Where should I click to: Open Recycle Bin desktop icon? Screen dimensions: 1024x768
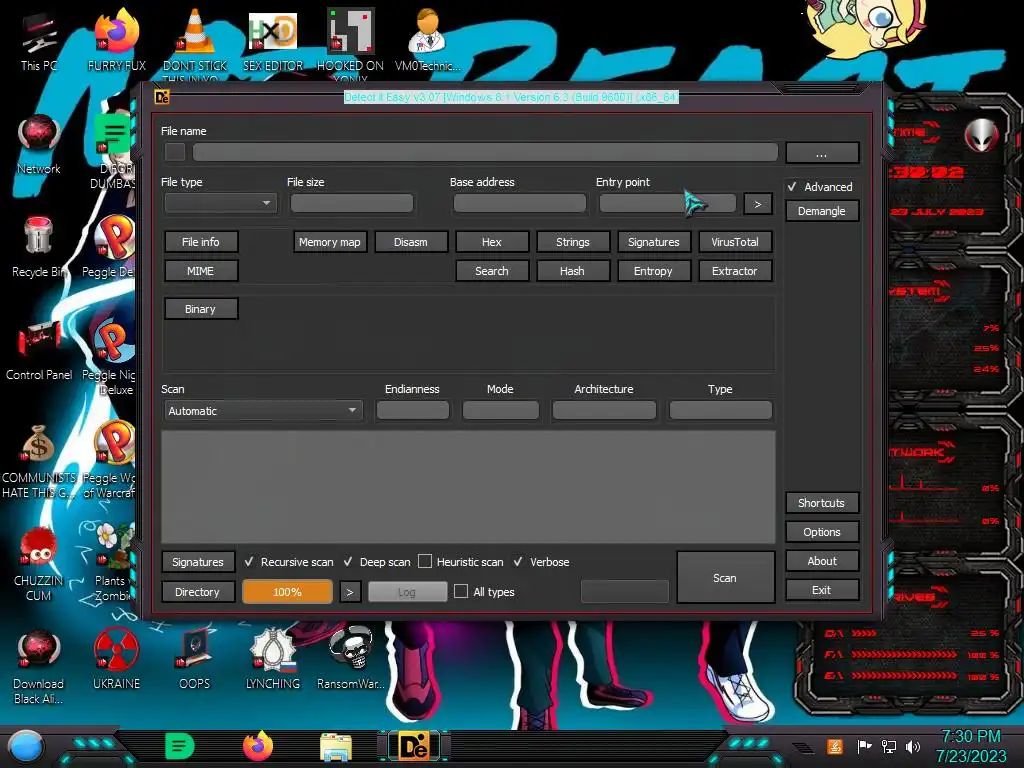click(x=39, y=247)
